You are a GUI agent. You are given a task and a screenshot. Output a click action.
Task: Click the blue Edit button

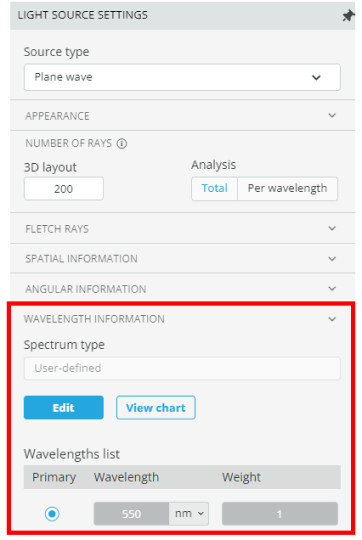click(63, 407)
